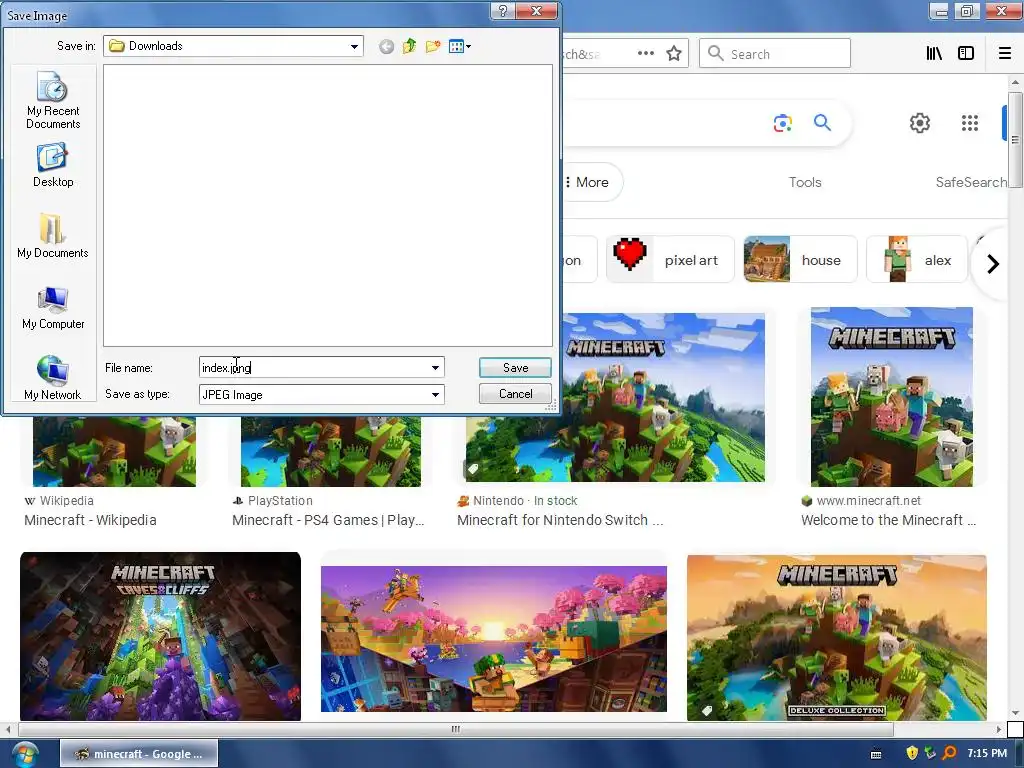Open Minecraft - PS4 Games PlayStation link
1024x768 pixels.
pos(328,520)
